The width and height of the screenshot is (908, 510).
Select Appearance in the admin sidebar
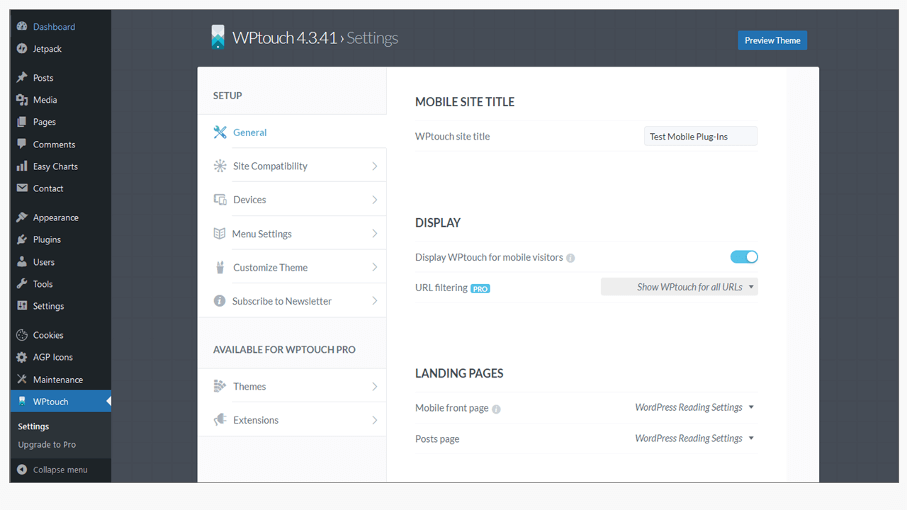click(x=55, y=218)
